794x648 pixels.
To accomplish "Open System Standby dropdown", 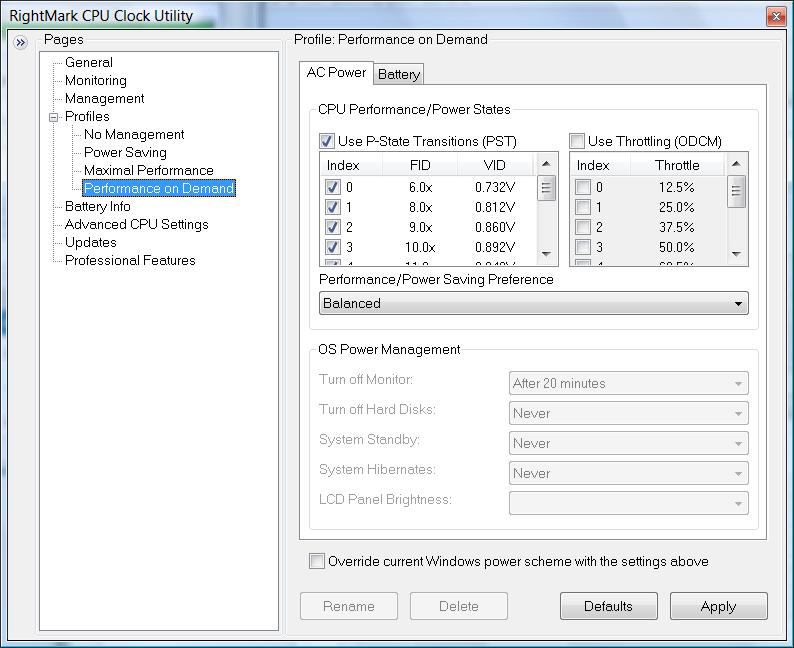I will 628,443.
